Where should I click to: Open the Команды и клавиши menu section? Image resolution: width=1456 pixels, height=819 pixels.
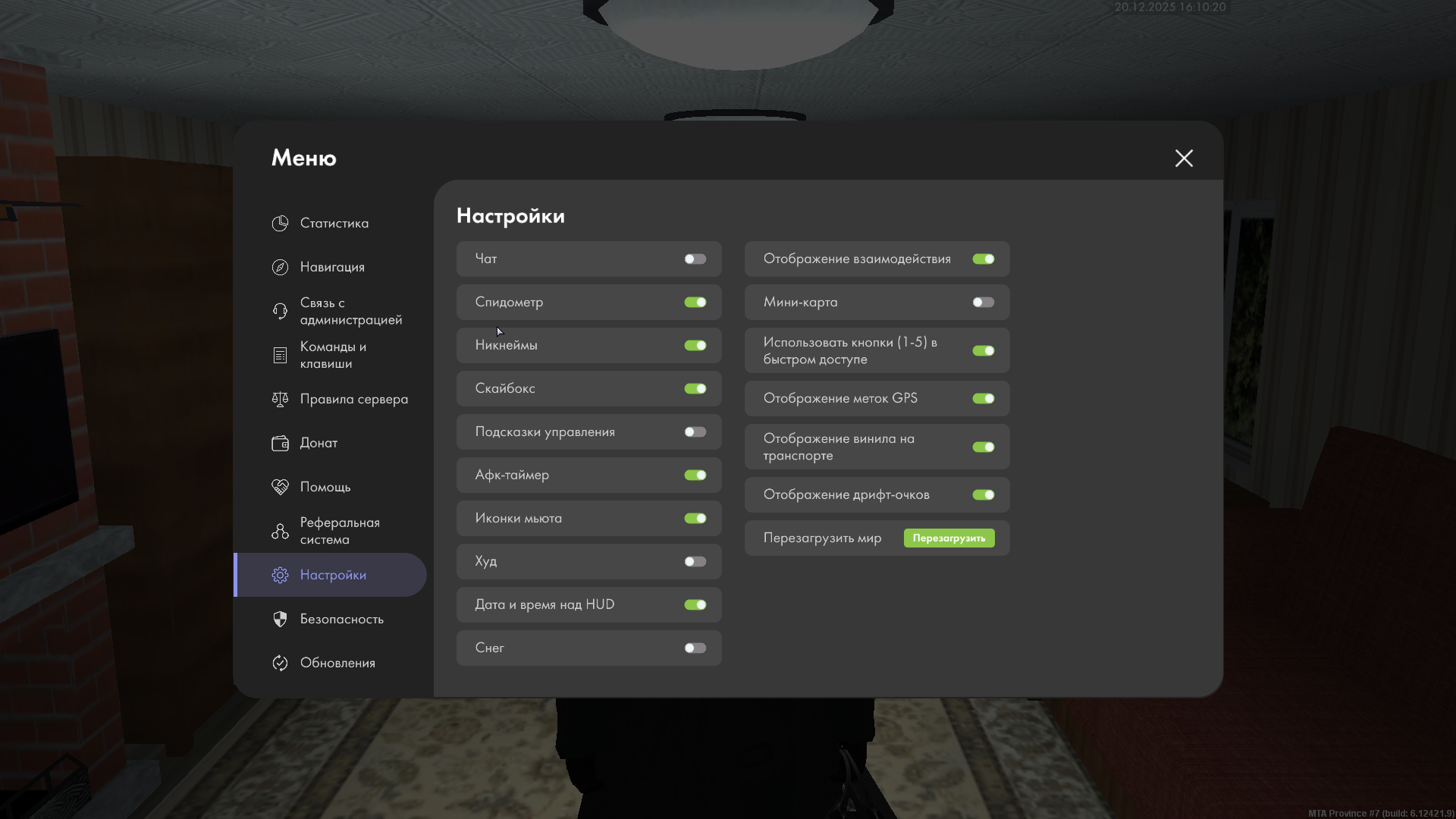333,355
